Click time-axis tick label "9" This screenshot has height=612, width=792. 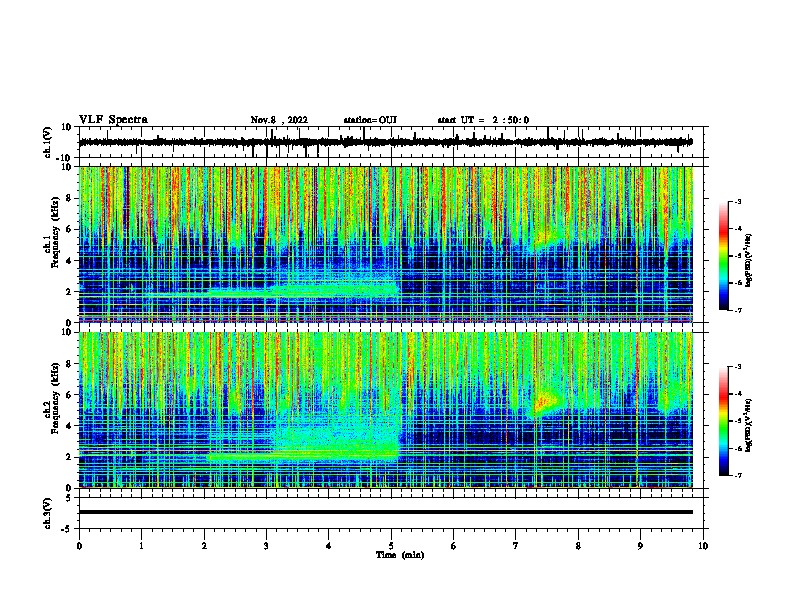640,546
